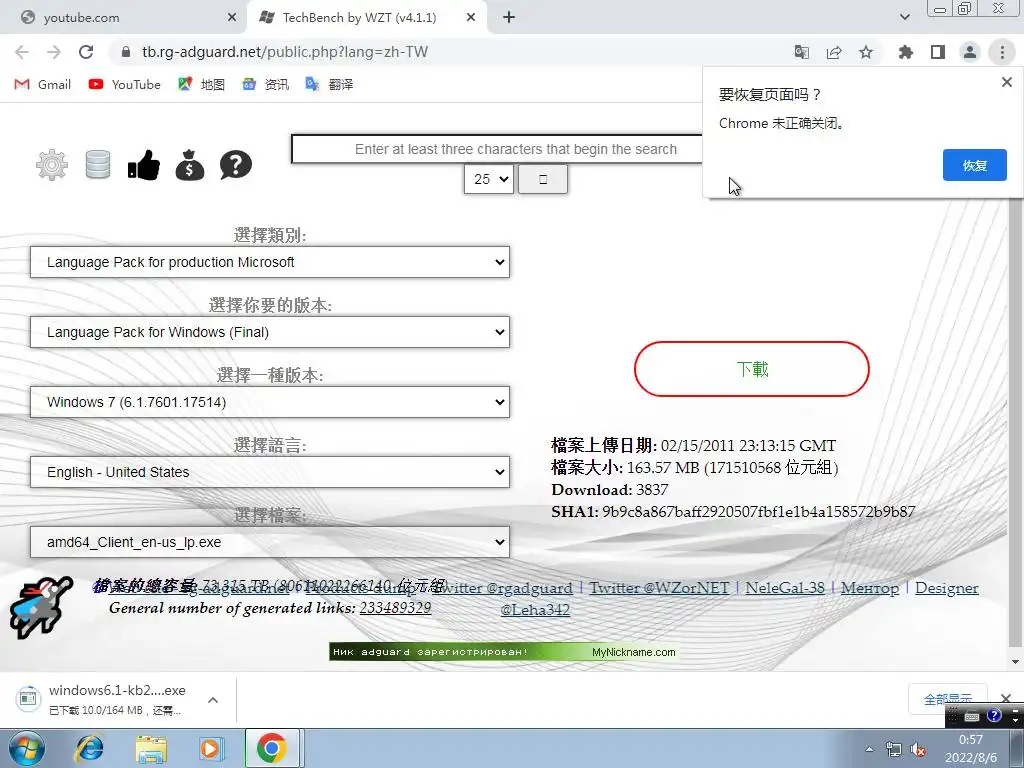Open the extensions puzzle icon
Image resolution: width=1024 pixels, height=768 pixels.
pos(906,52)
